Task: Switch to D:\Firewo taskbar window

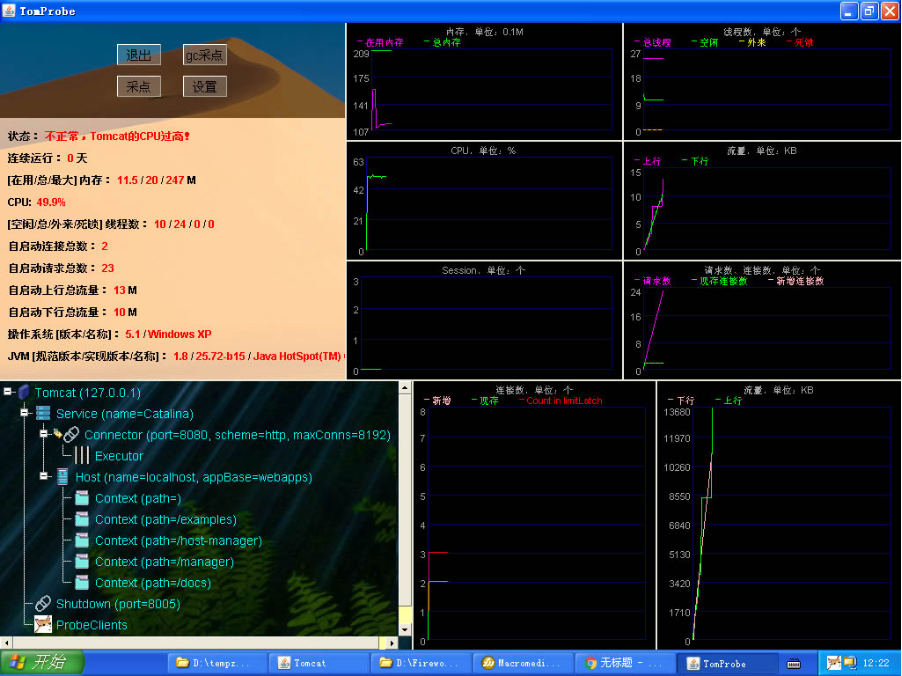Action: click(422, 663)
